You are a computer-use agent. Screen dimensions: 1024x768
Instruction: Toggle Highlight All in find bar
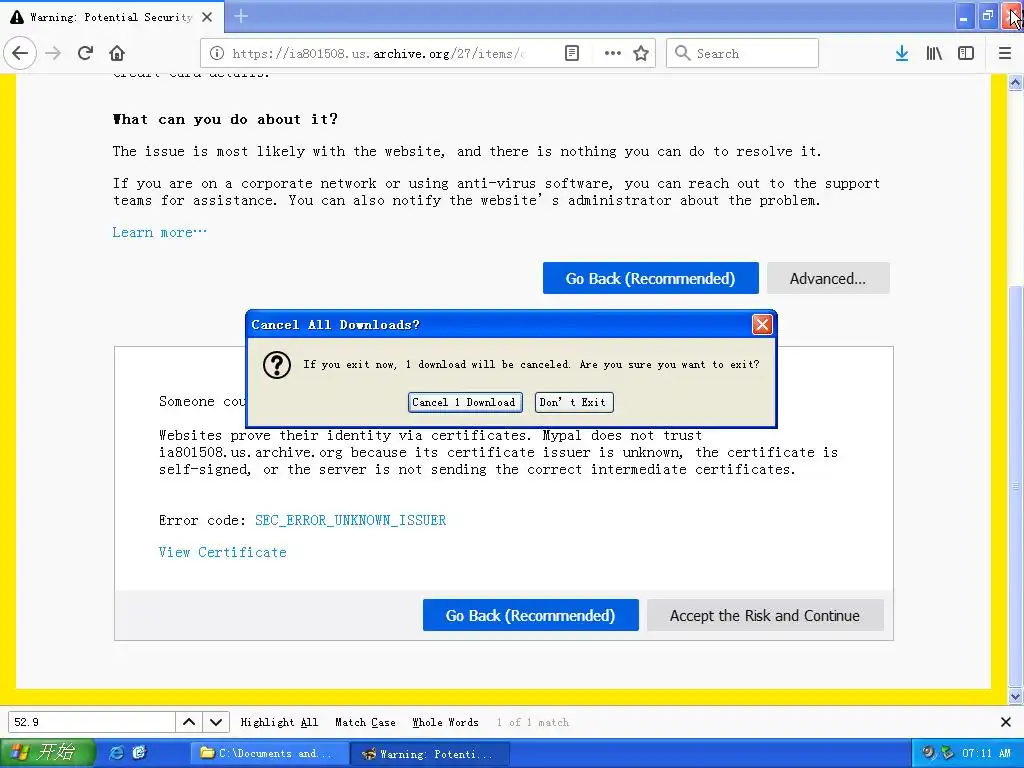coord(279,722)
